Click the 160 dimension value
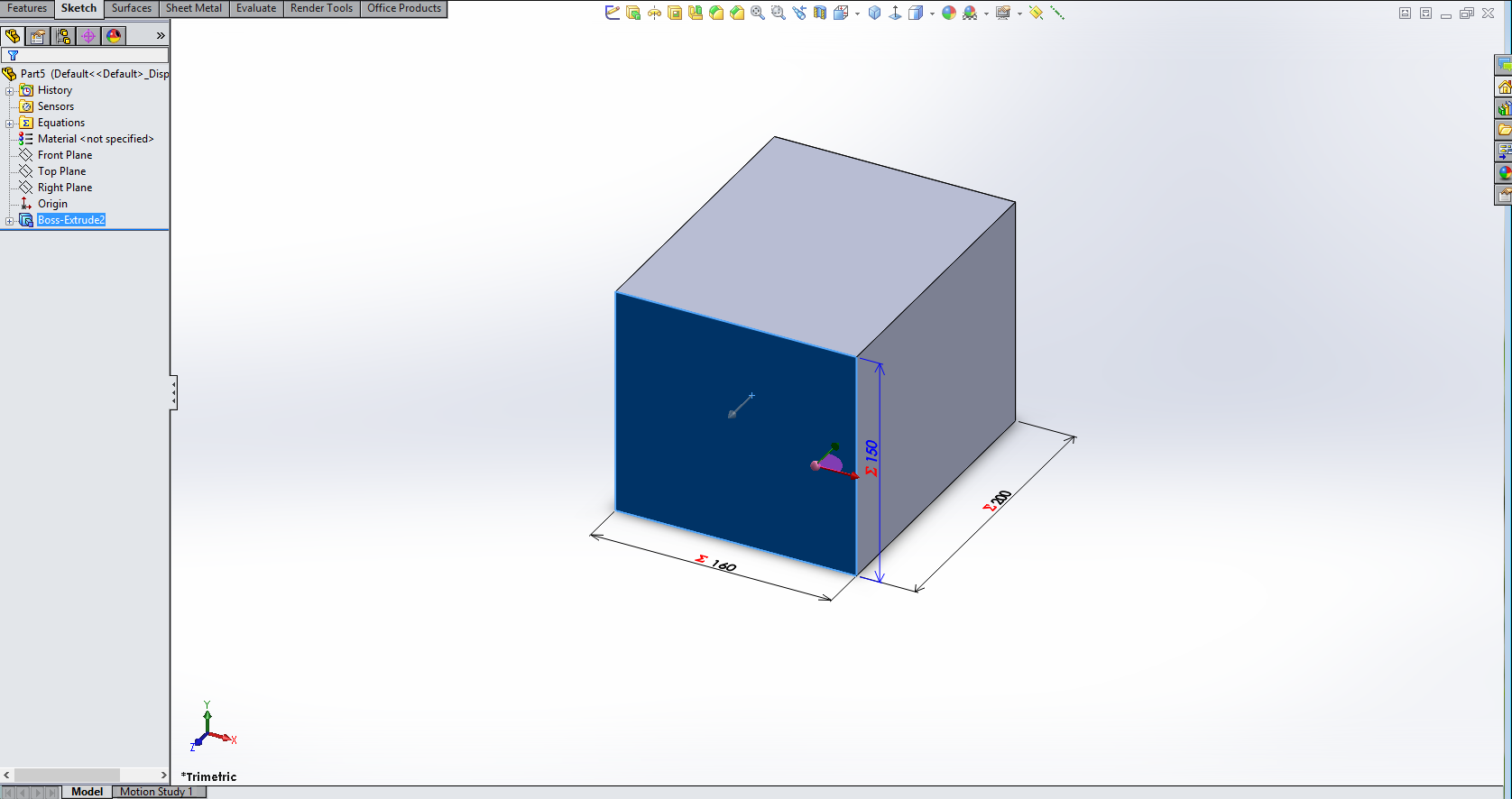 724,565
